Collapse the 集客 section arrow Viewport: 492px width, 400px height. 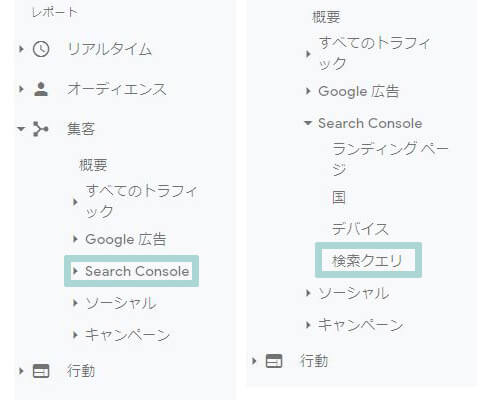pos(21,129)
